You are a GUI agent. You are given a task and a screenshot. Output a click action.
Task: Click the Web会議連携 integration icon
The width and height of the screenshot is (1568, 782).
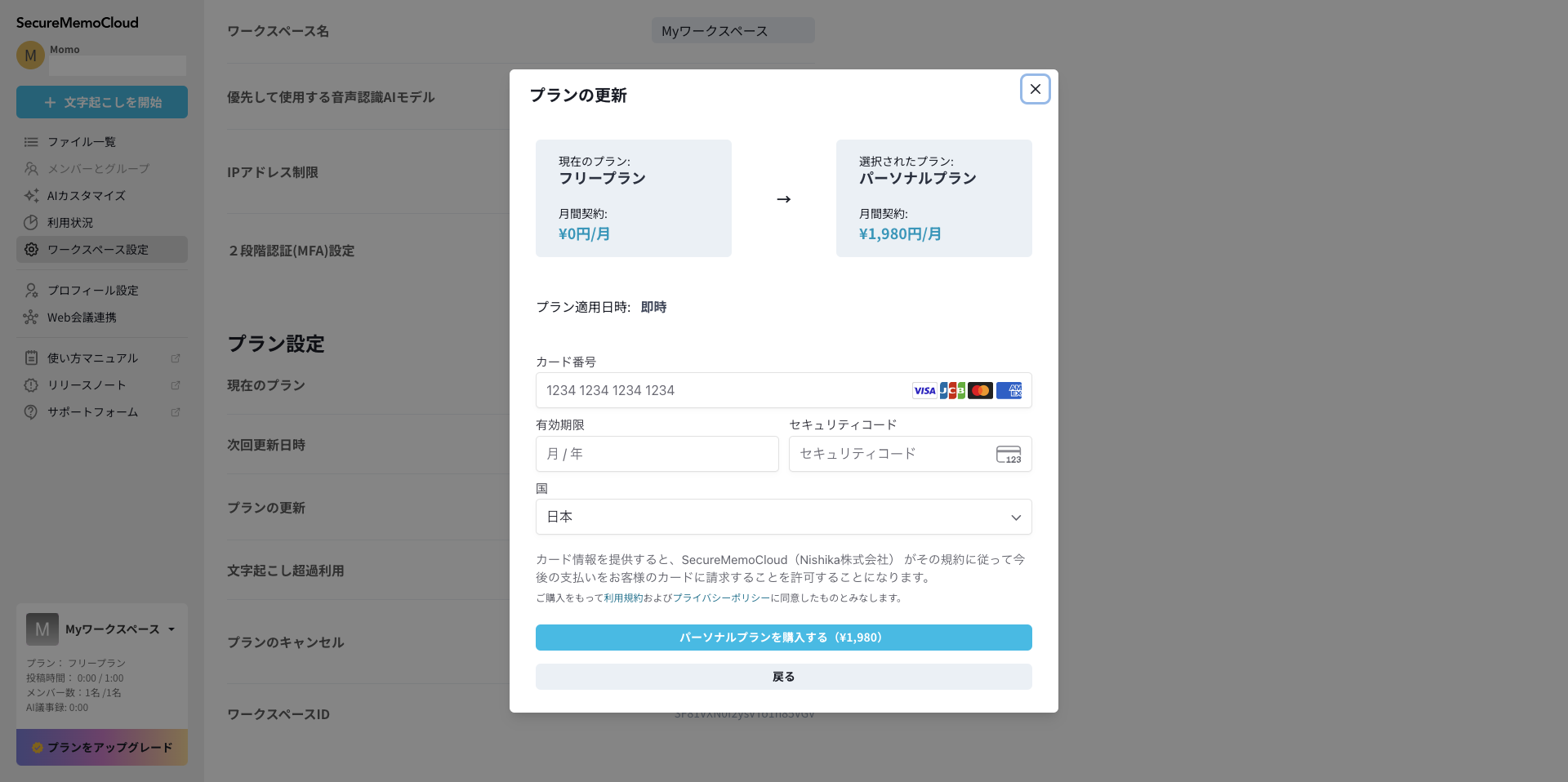click(31, 318)
